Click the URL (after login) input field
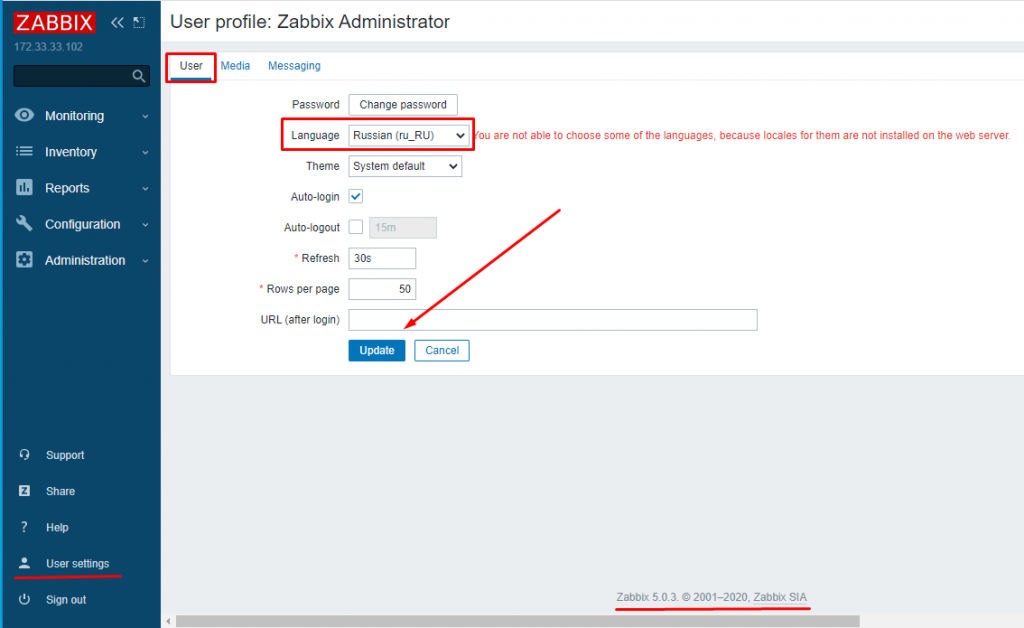1024x628 pixels. point(552,320)
